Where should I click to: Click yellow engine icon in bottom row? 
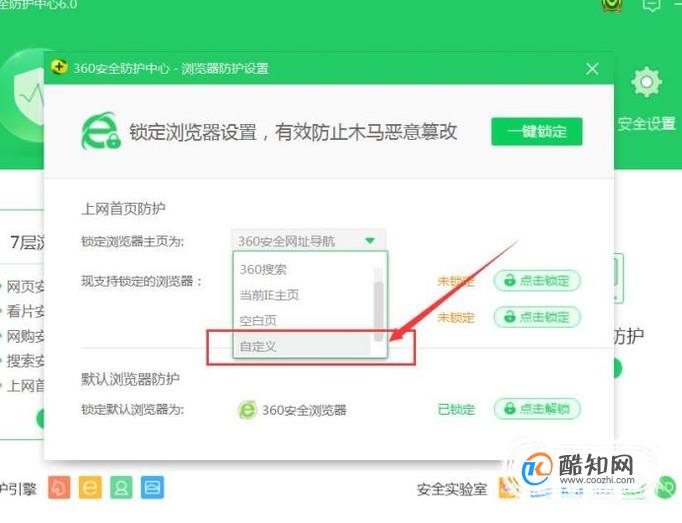[x=90, y=487]
